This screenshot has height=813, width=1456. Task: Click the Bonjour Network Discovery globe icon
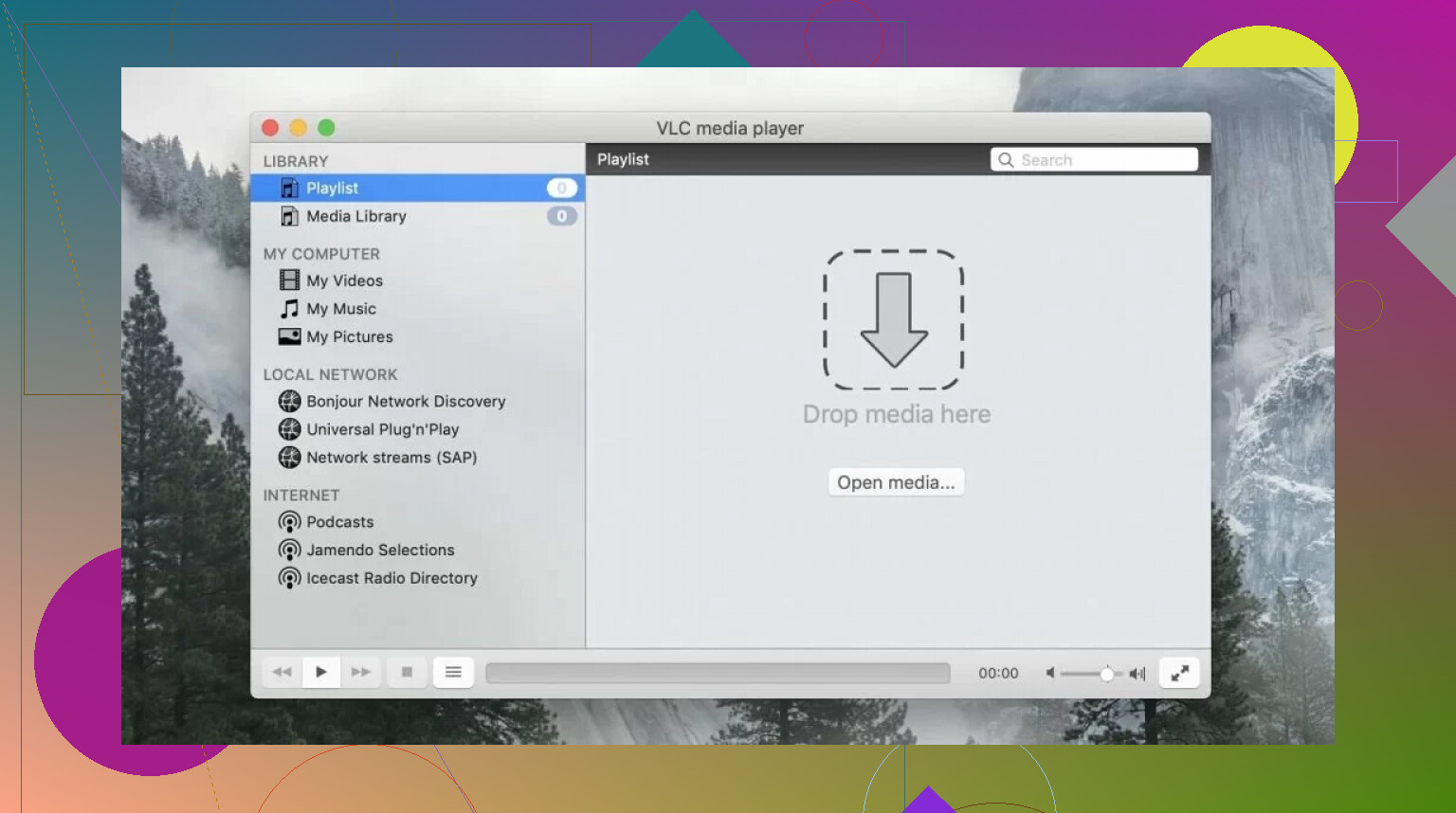click(289, 401)
